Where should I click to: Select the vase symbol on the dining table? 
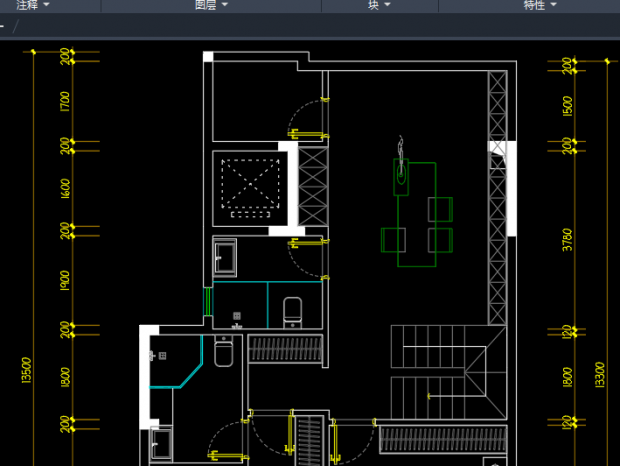(401, 165)
